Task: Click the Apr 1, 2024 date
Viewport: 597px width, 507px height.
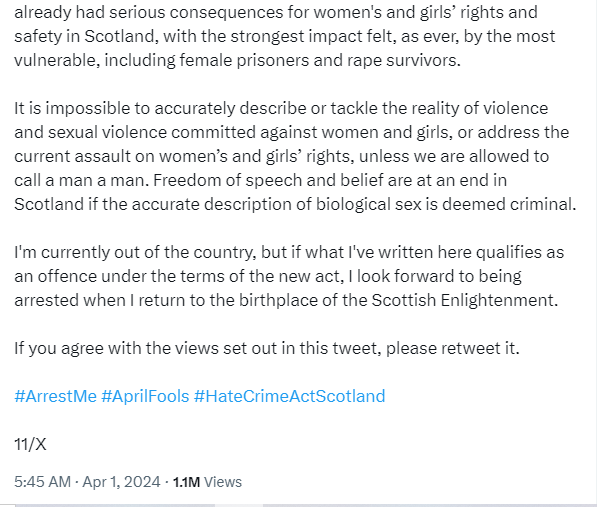Action: coord(121,482)
